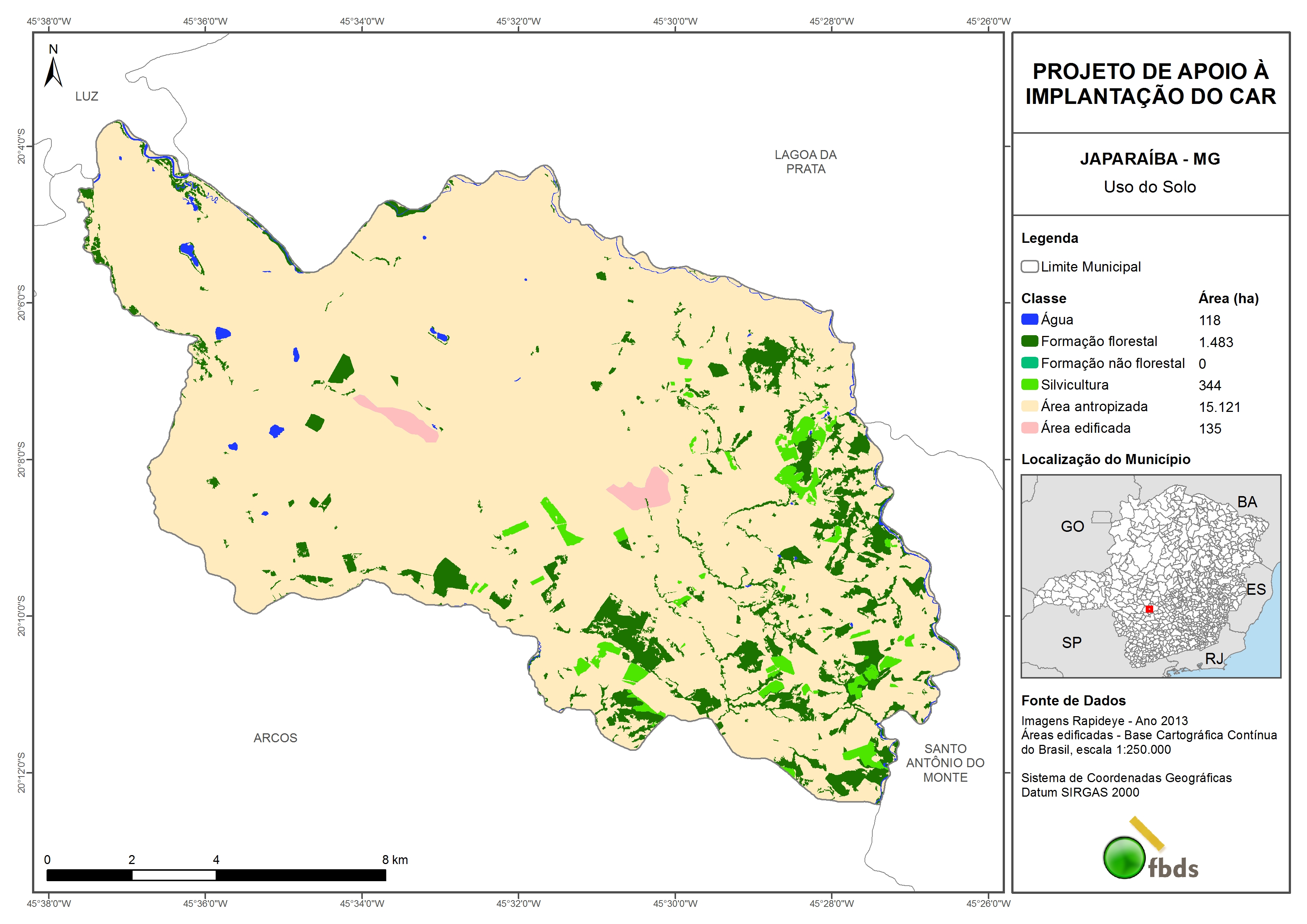Click the Água blue legend swatch

(x=1029, y=320)
